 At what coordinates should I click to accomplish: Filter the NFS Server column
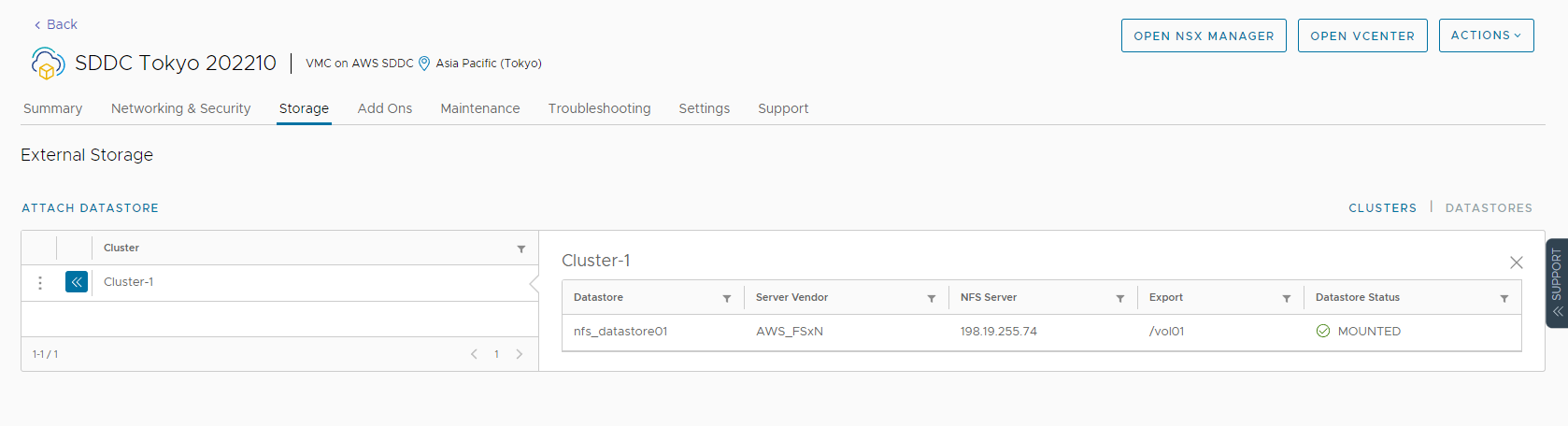(x=1120, y=298)
